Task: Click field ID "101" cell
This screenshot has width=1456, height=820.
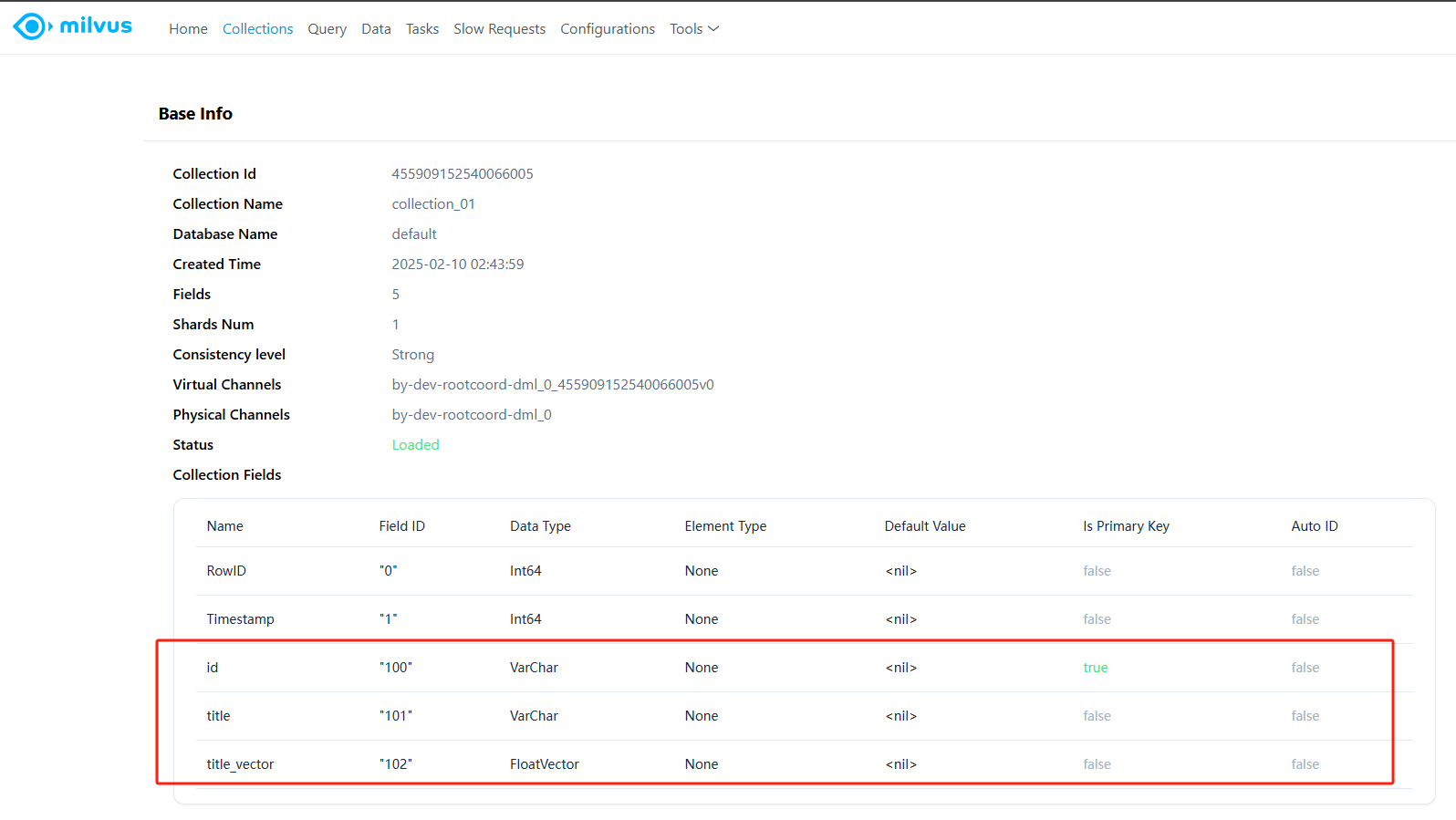Action: click(x=396, y=716)
